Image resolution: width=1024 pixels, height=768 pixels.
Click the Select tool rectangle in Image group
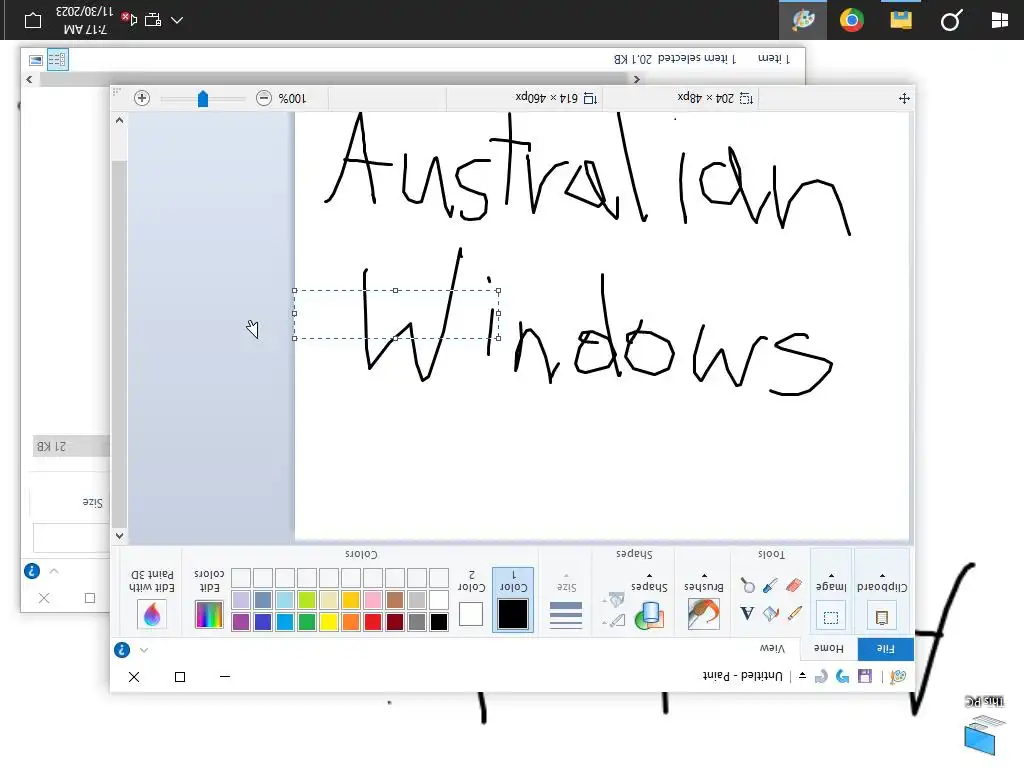(831, 616)
